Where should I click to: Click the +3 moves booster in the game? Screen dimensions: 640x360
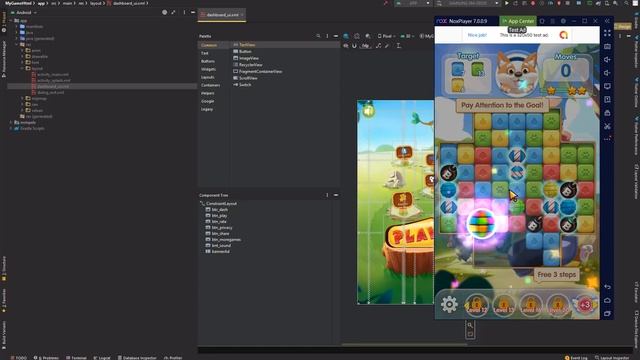point(585,304)
